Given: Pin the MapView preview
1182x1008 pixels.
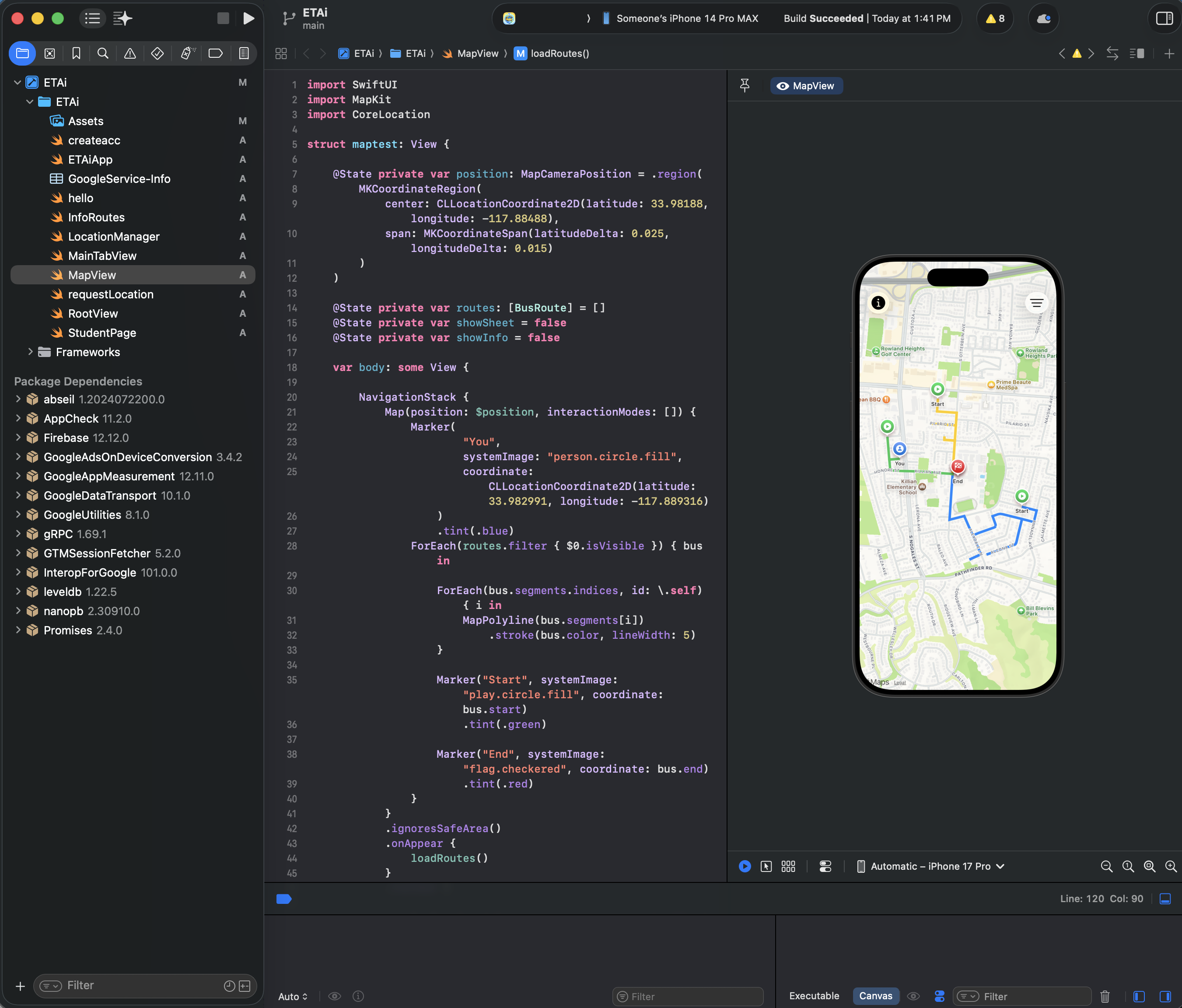Looking at the screenshot, I should pyautogui.click(x=745, y=86).
